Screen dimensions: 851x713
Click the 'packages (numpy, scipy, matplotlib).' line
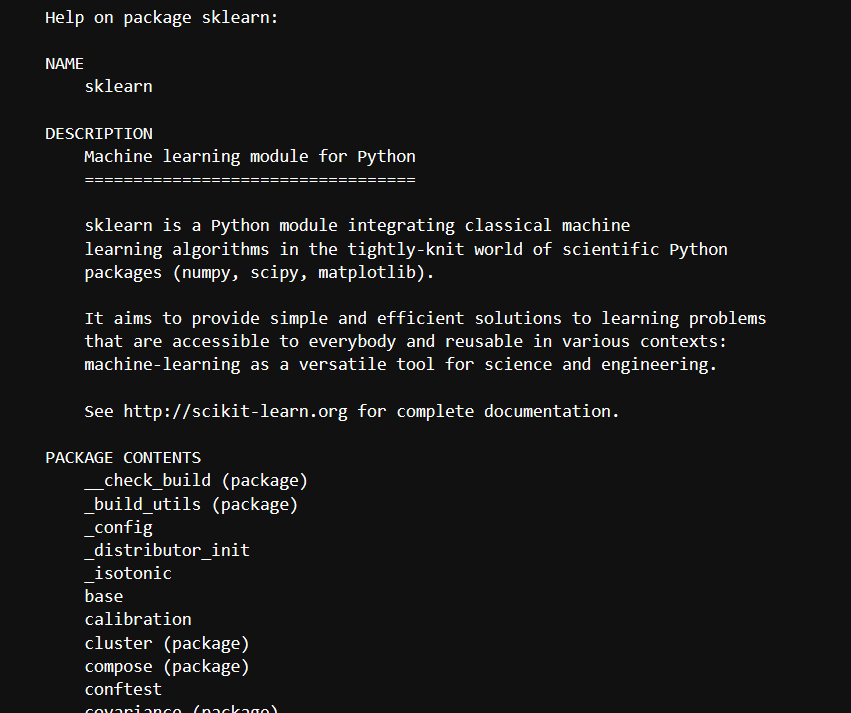pos(259,273)
